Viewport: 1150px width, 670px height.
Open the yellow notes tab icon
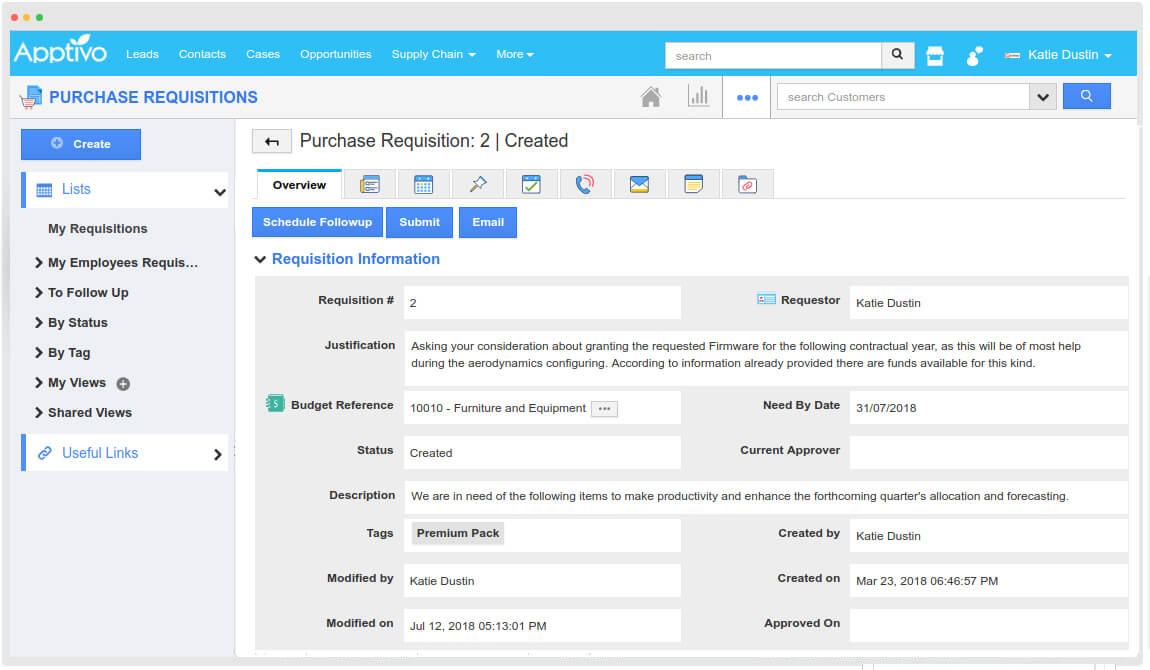pos(693,185)
